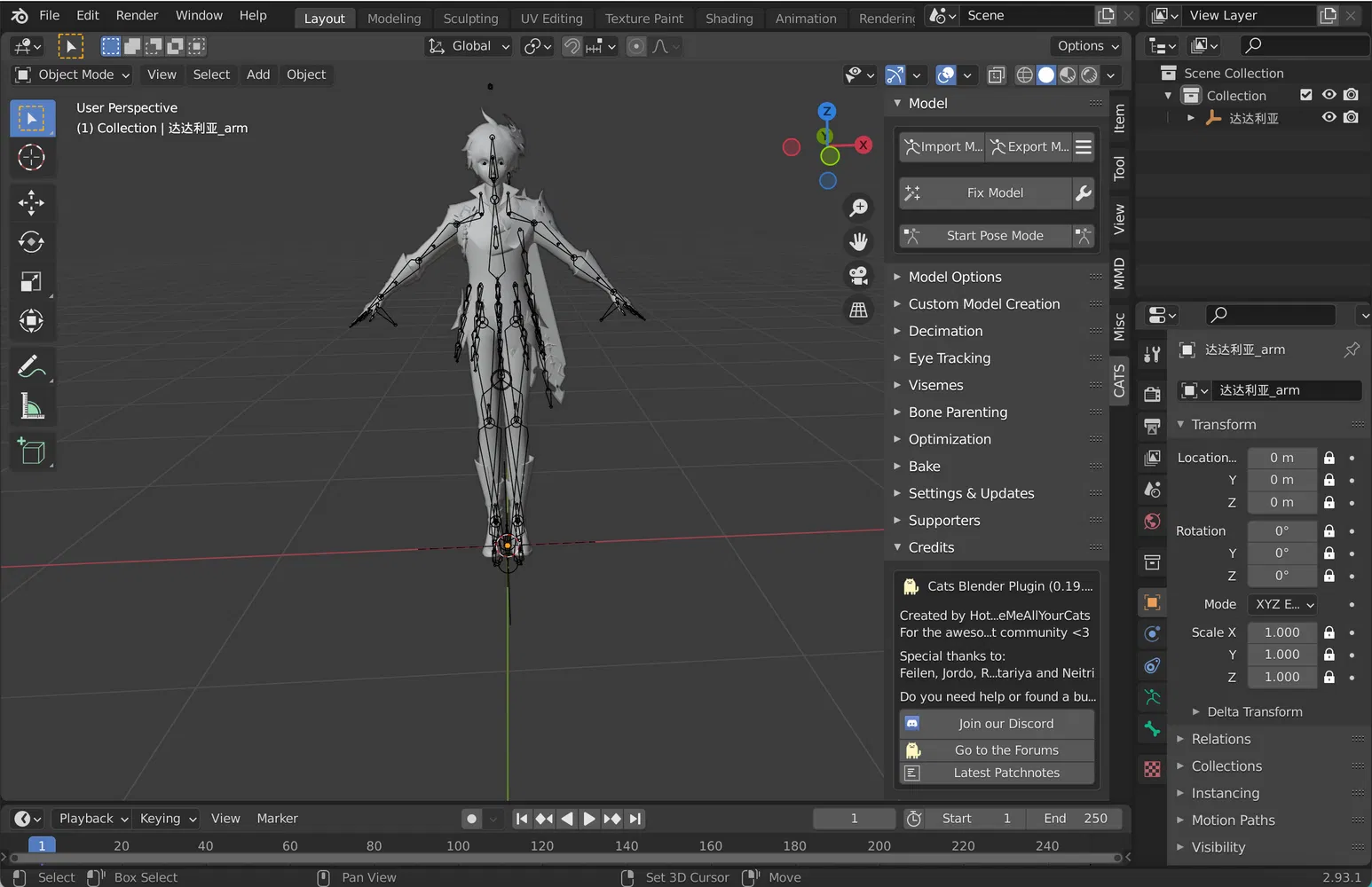This screenshot has height=887, width=1372.
Task: Expand the Decimation panel
Action: 945,331
